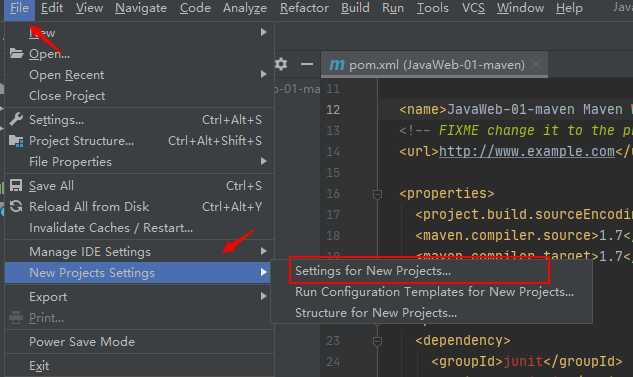
Task: Open the Window menu
Action: (x=520, y=8)
